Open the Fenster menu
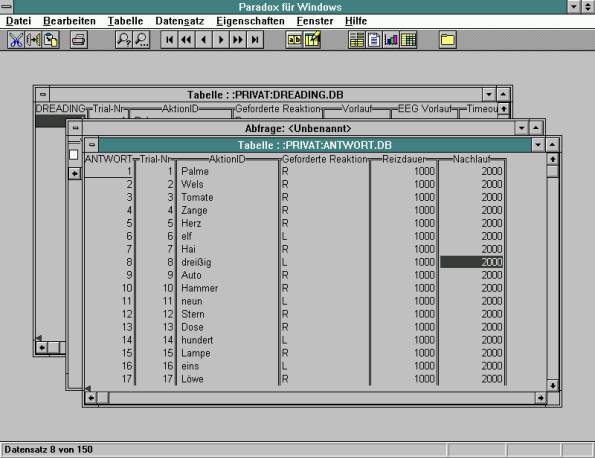The width and height of the screenshot is (595, 458). (x=315, y=21)
